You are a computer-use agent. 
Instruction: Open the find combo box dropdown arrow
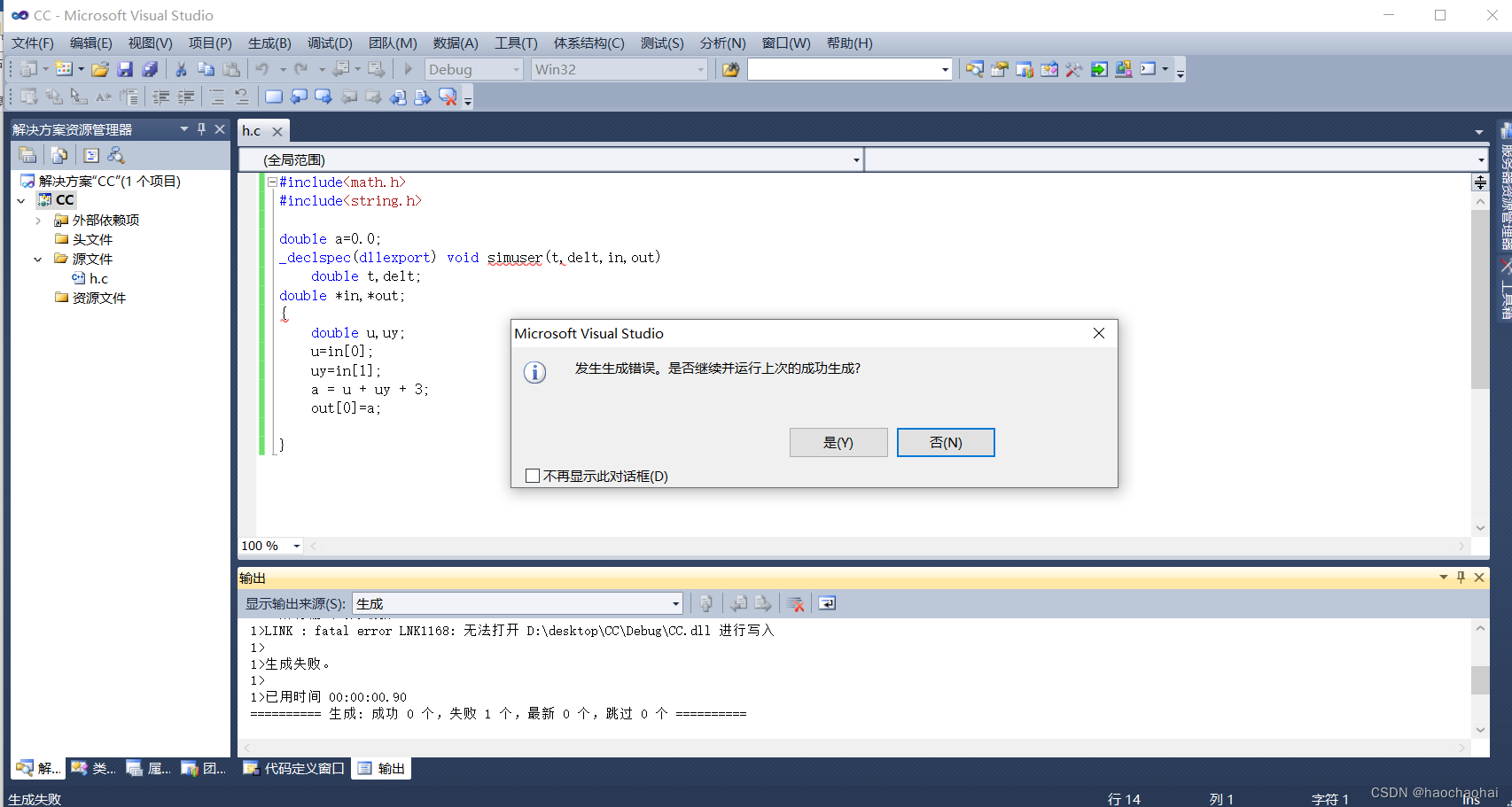click(945, 69)
